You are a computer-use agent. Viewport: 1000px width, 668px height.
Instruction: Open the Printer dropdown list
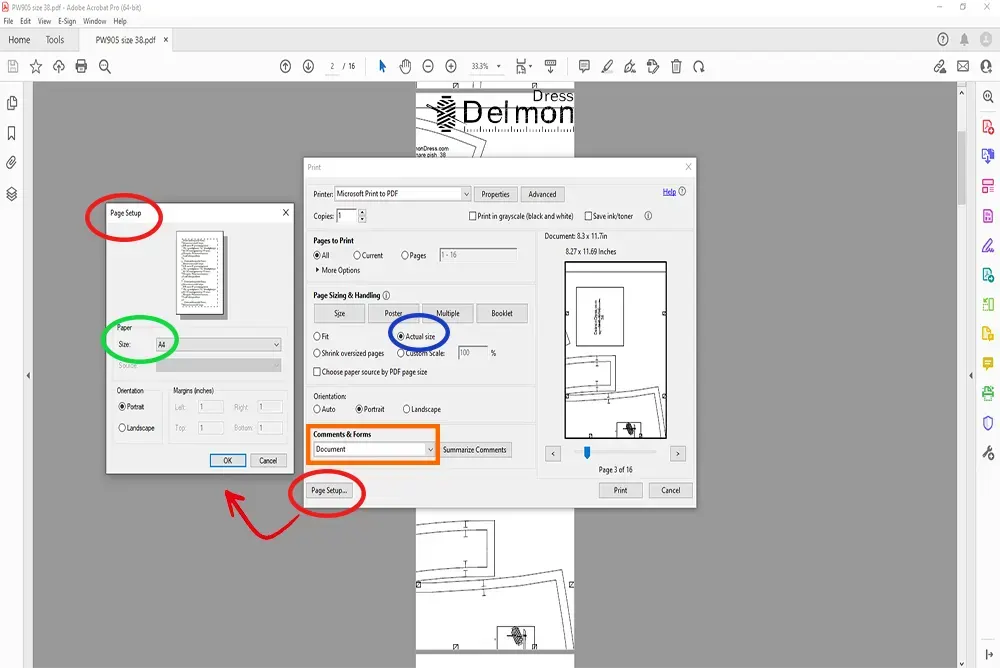(x=466, y=194)
